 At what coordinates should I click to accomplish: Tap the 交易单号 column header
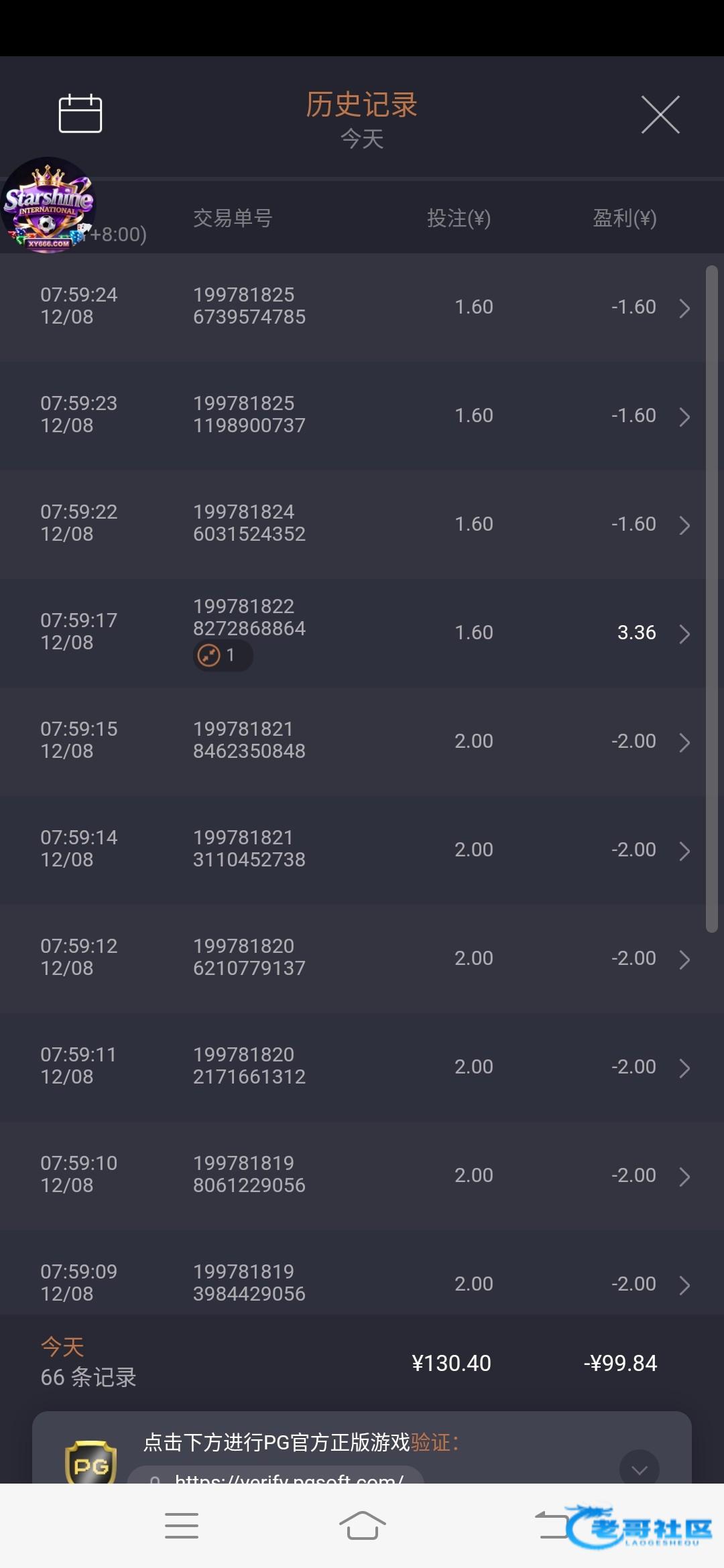click(233, 218)
